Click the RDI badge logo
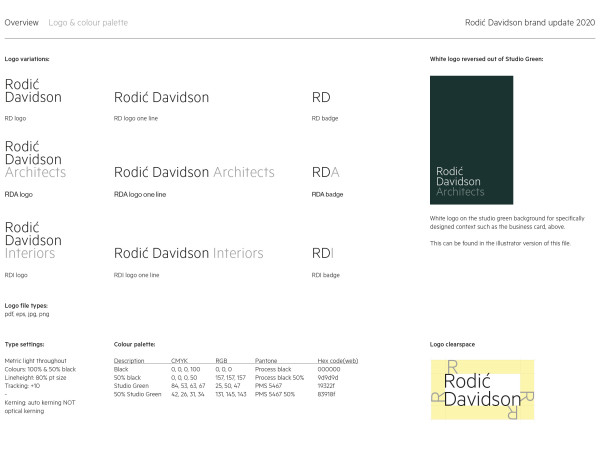600x450 pixels. click(323, 253)
